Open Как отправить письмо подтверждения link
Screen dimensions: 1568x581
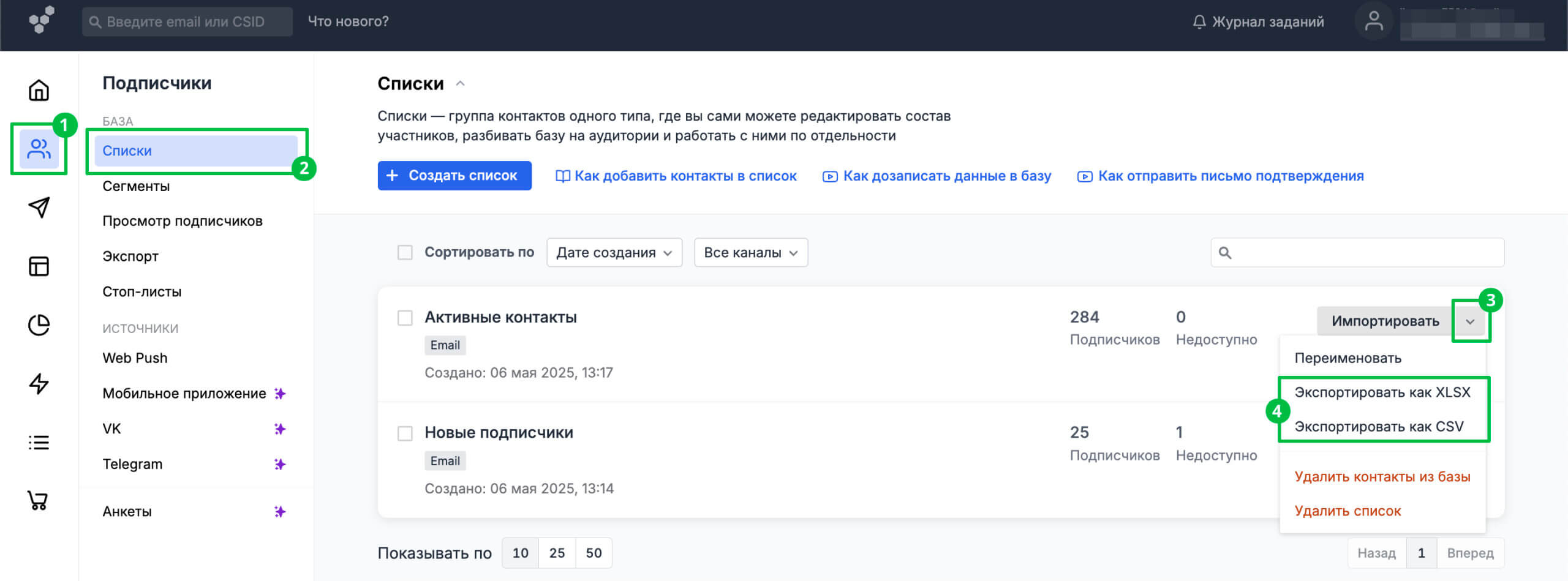tap(1231, 176)
